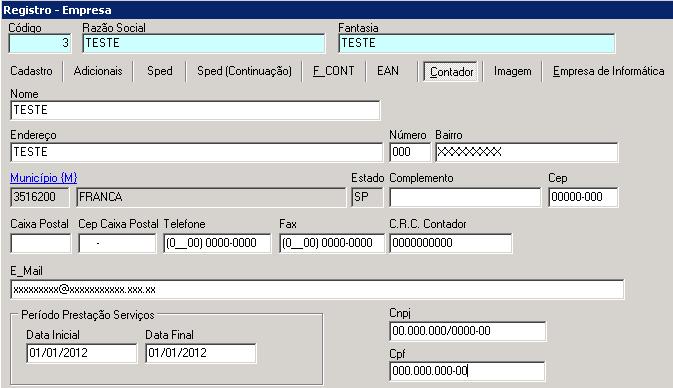Click the Bairro field
The image size is (673, 388).
click(x=527, y=152)
